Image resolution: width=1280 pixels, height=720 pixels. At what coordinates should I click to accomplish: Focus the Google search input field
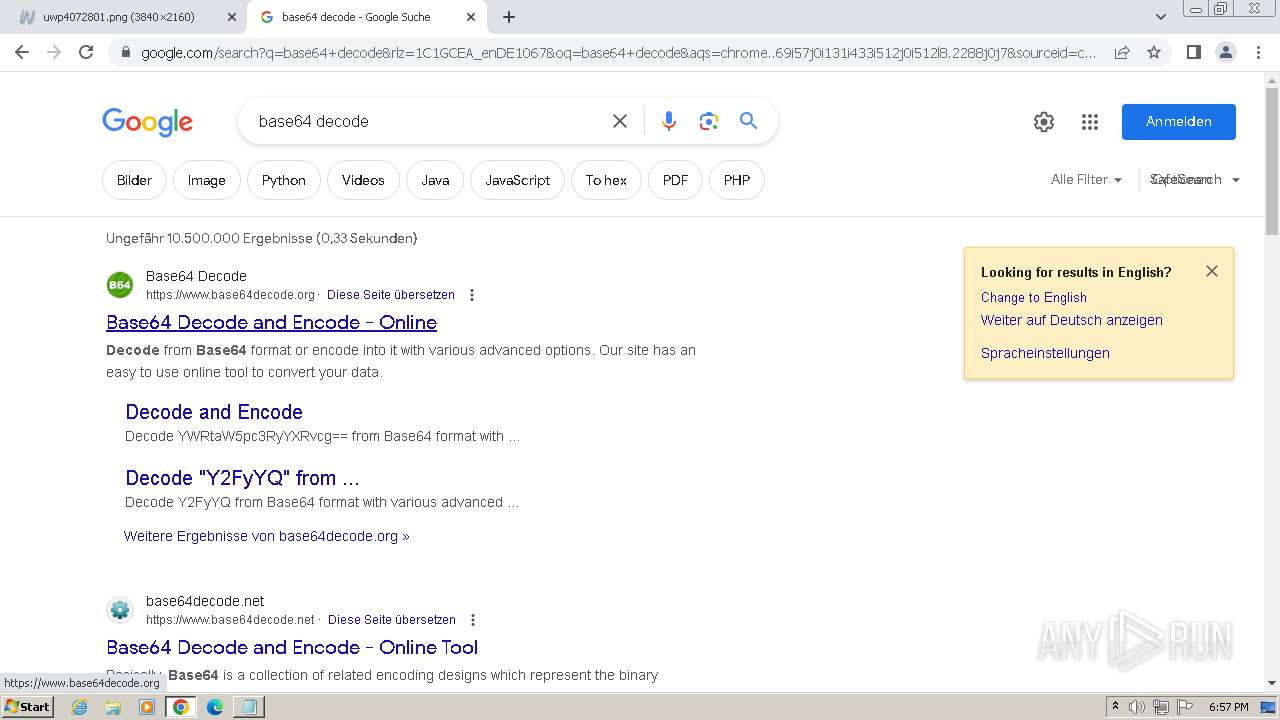430,121
